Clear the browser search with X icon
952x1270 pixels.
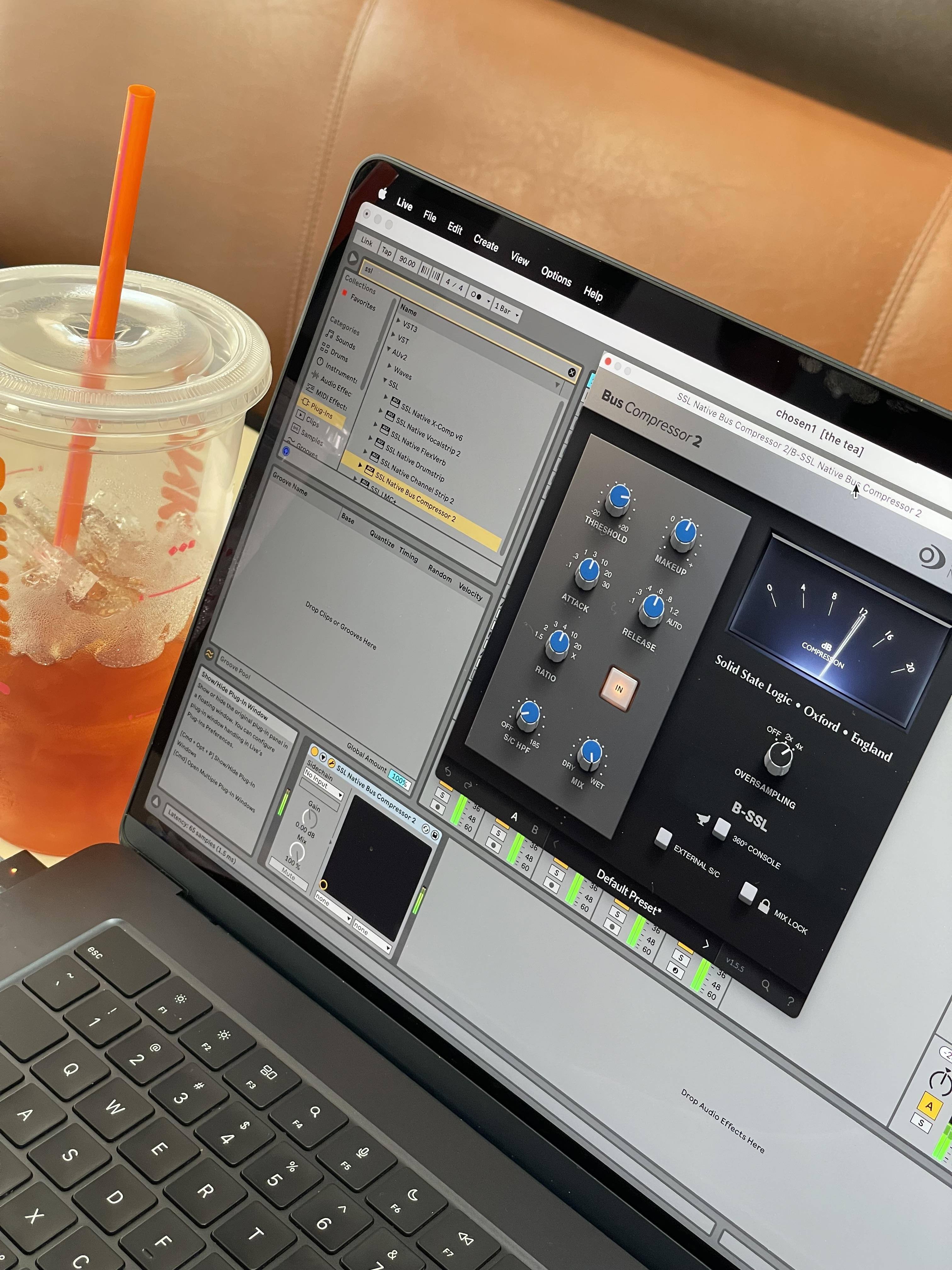571,373
